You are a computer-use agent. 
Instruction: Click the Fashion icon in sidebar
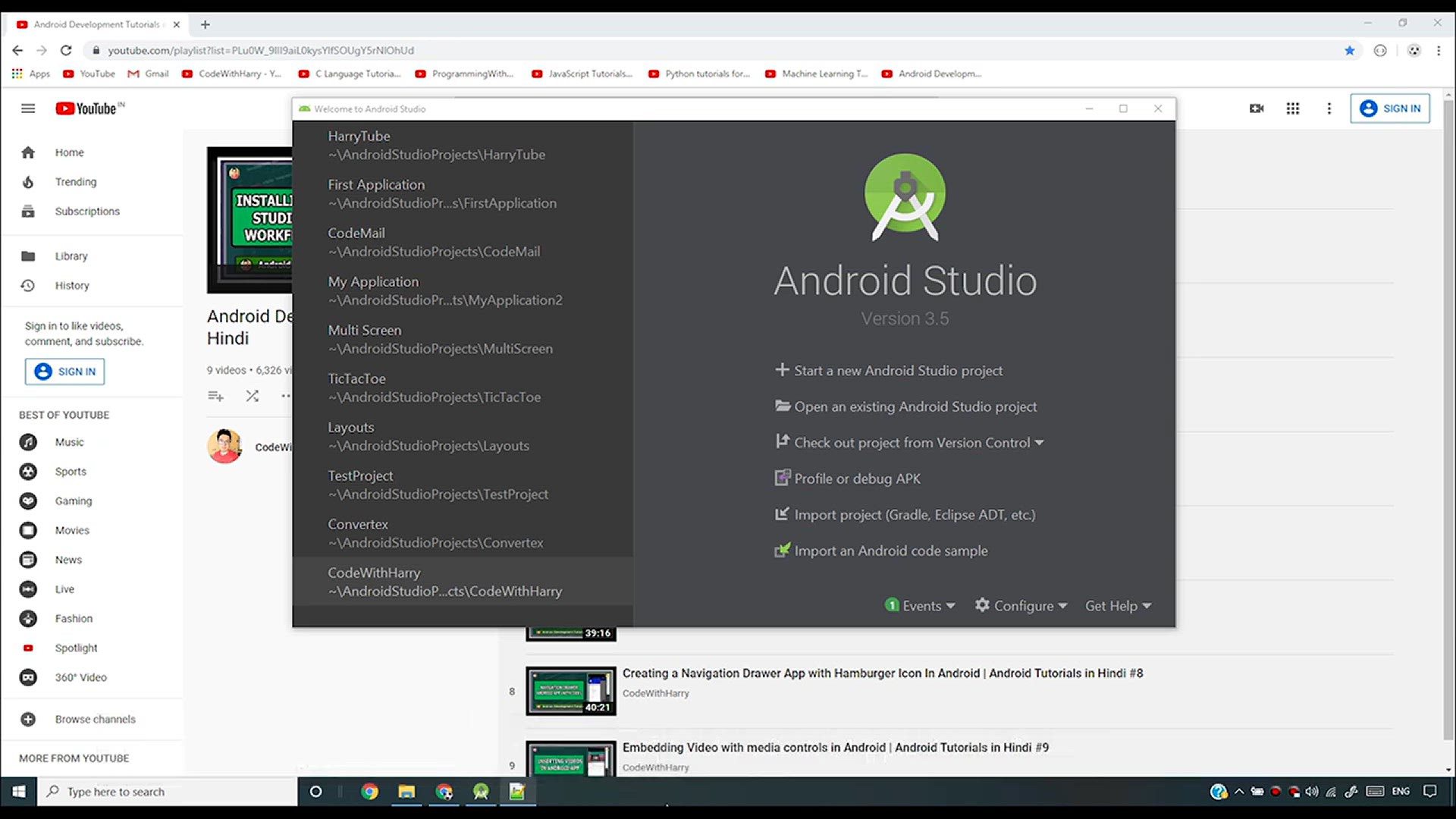click(28, 619)
